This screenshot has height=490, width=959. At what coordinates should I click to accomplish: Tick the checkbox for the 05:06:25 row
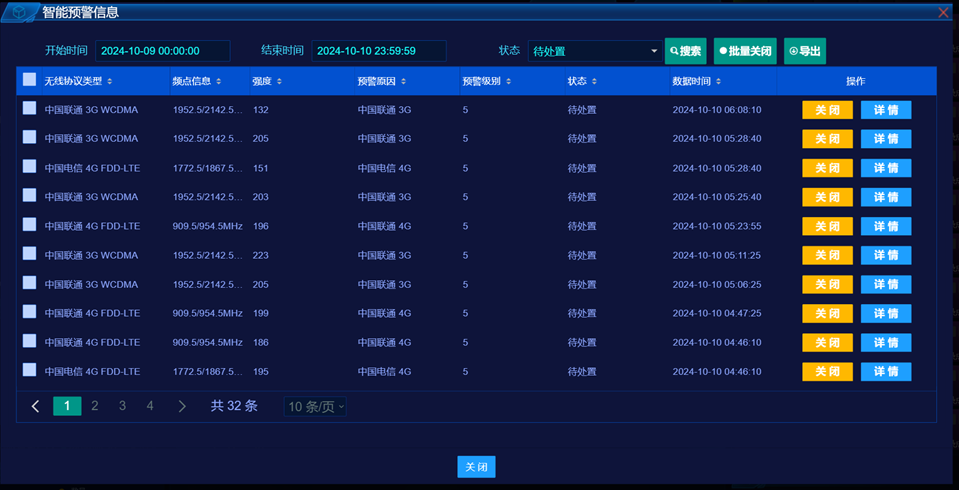pyautogui.click(x=29, y=283)
